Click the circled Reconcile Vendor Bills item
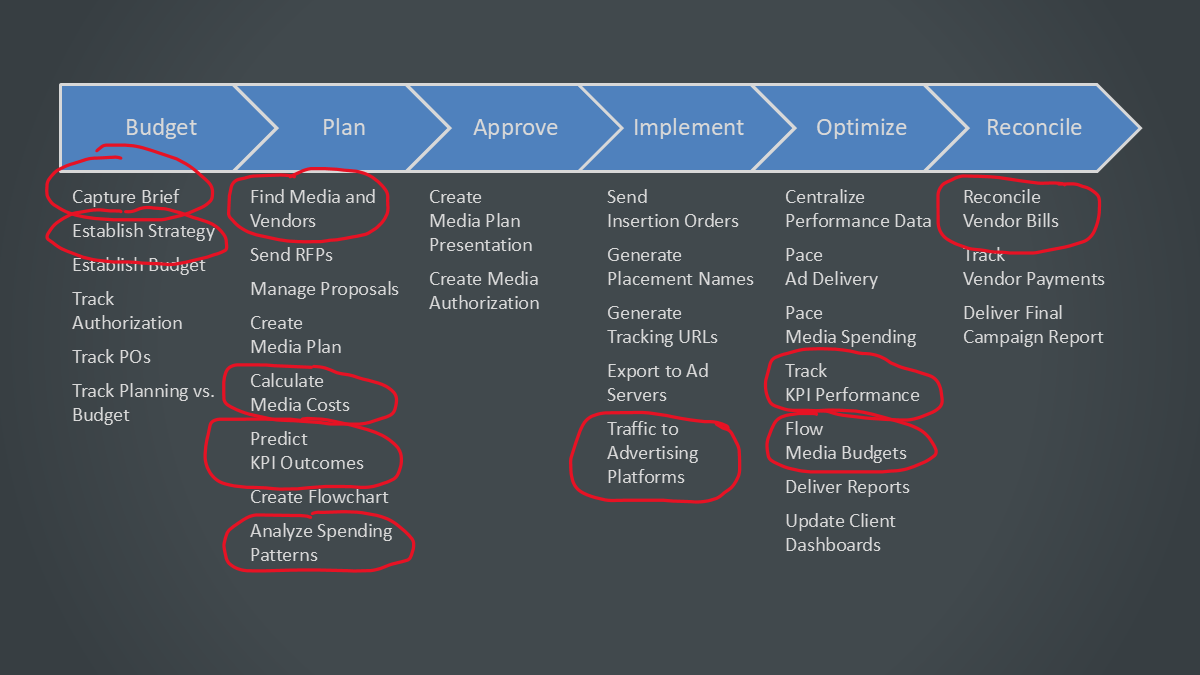This screenshot has width=1200, height=675. pyautogui.click(x=1010, y=209)
